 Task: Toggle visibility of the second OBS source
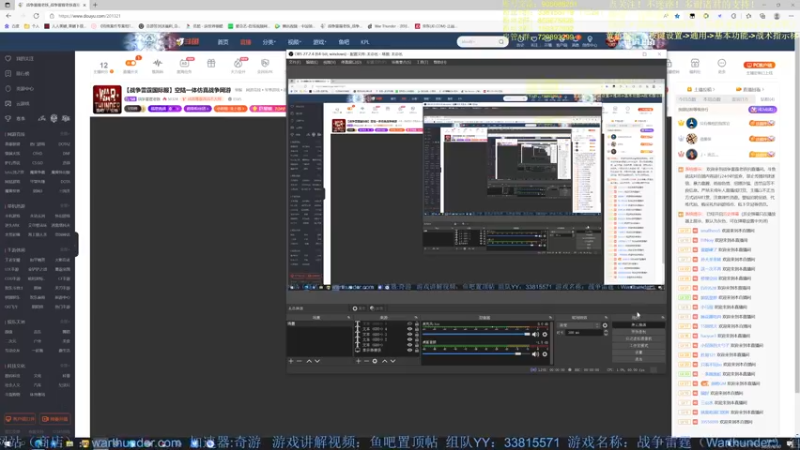coord(409,329)
